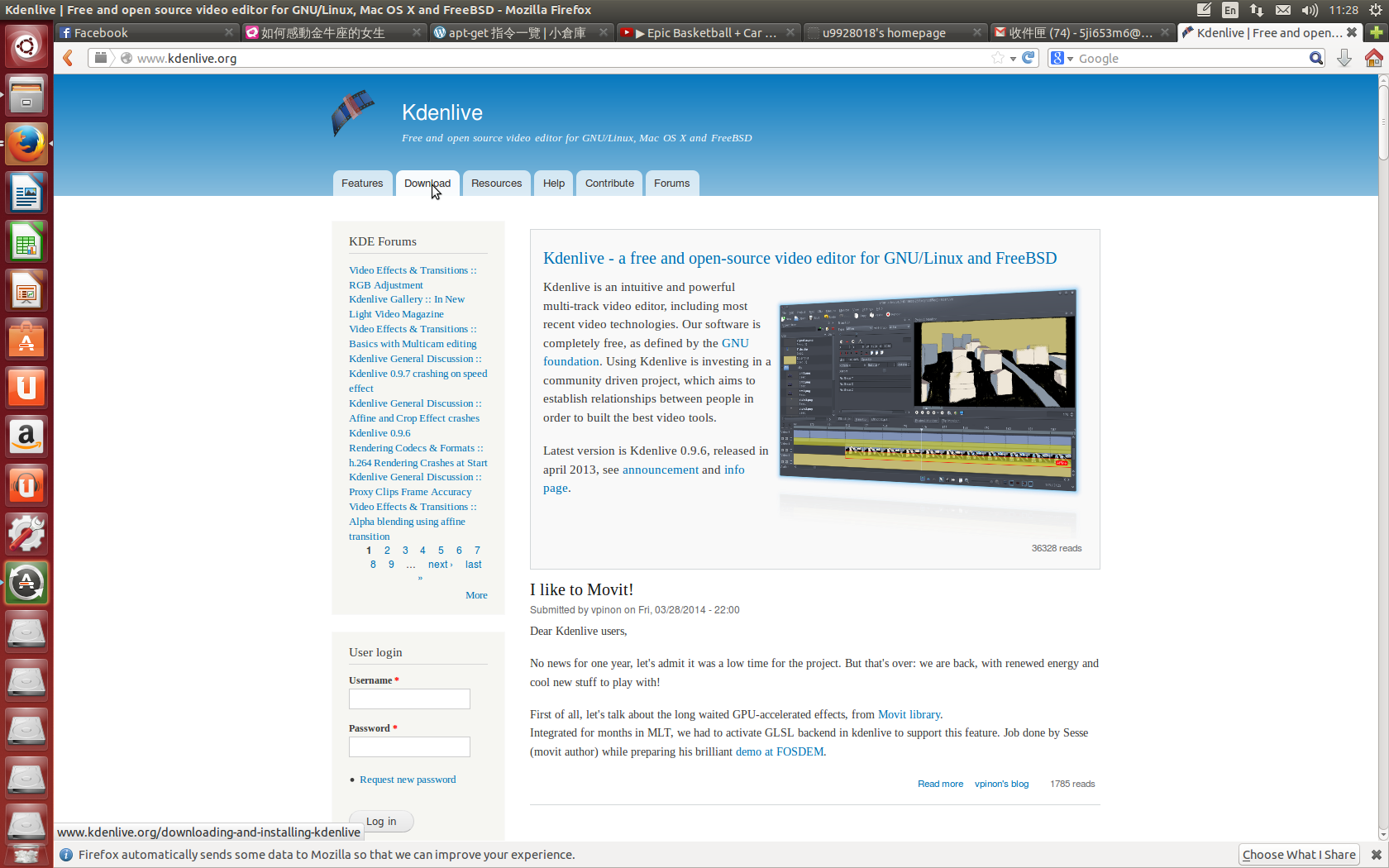Screen dimensions: 1389x868
Task: Launch LibreOffice Impress from dock
Action: tap(26, 290)
